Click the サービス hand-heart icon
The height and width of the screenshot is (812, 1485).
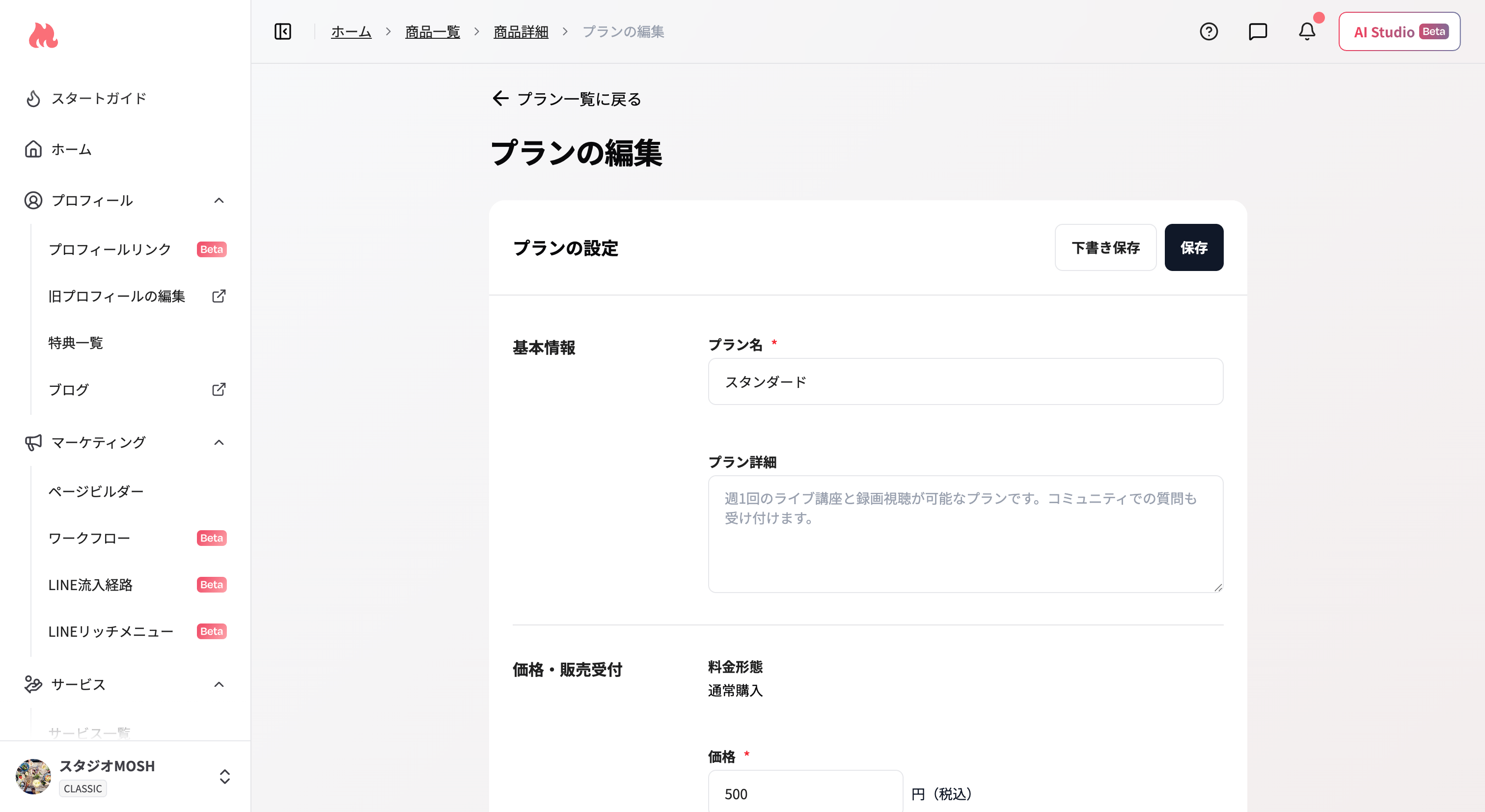(33, 684)
